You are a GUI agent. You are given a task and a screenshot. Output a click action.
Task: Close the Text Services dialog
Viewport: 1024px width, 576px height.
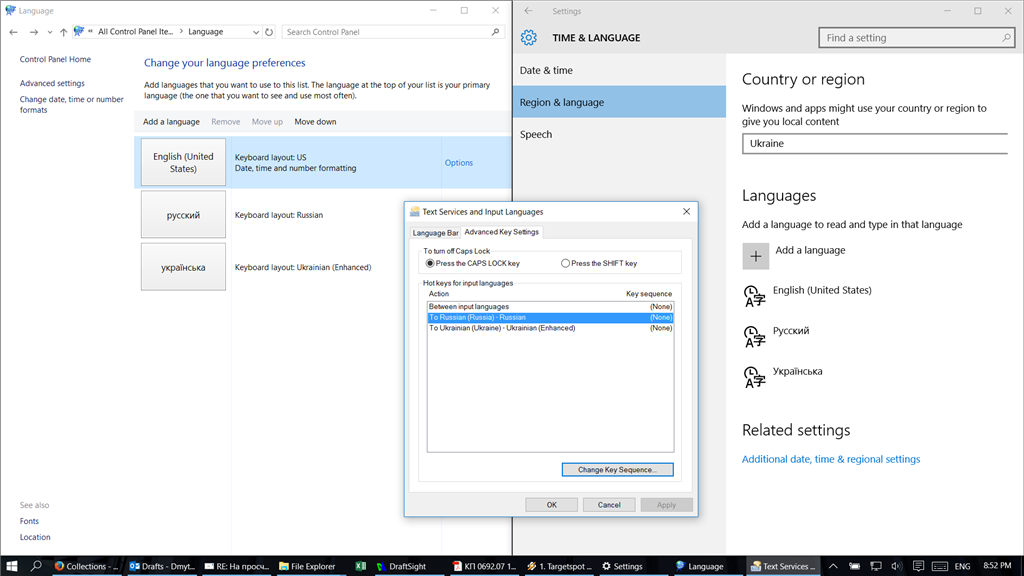(x=686, y=212)
